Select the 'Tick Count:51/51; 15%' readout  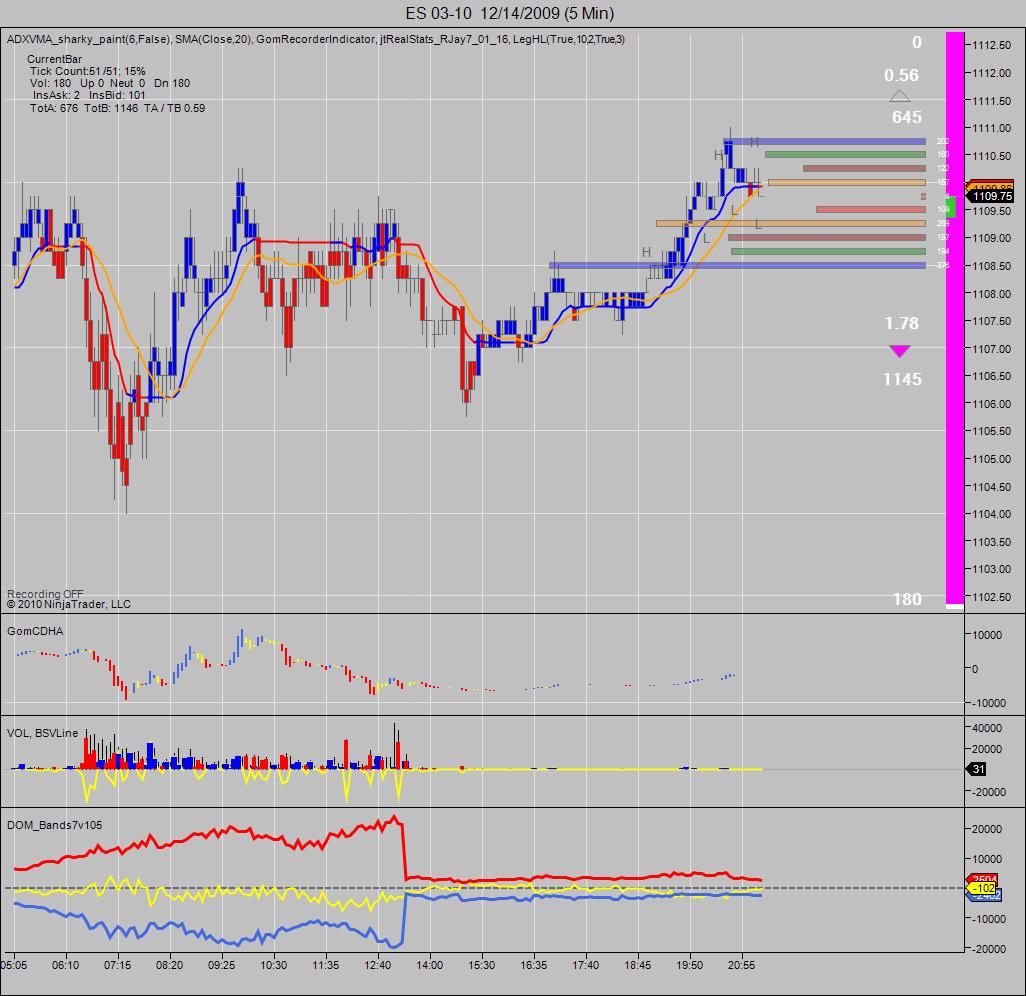88,71
